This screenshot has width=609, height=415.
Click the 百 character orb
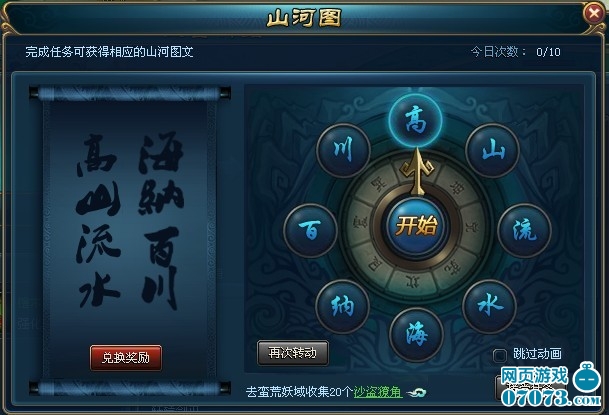310,230
